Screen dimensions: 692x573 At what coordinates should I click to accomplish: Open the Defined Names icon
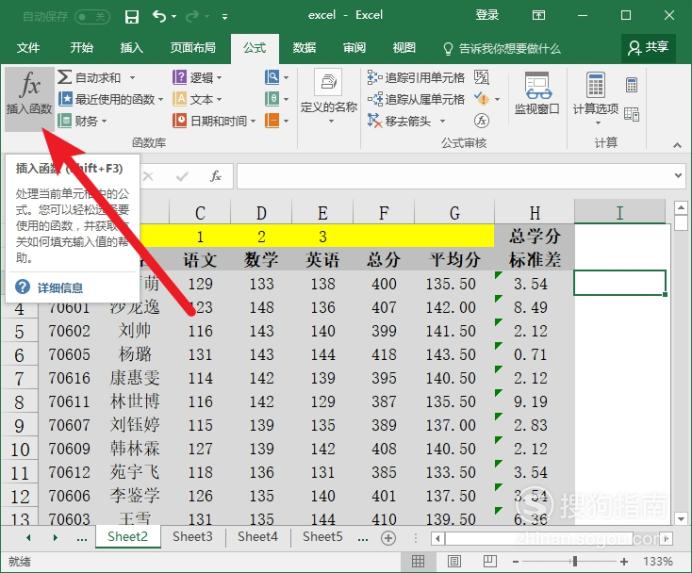point(328,82)
